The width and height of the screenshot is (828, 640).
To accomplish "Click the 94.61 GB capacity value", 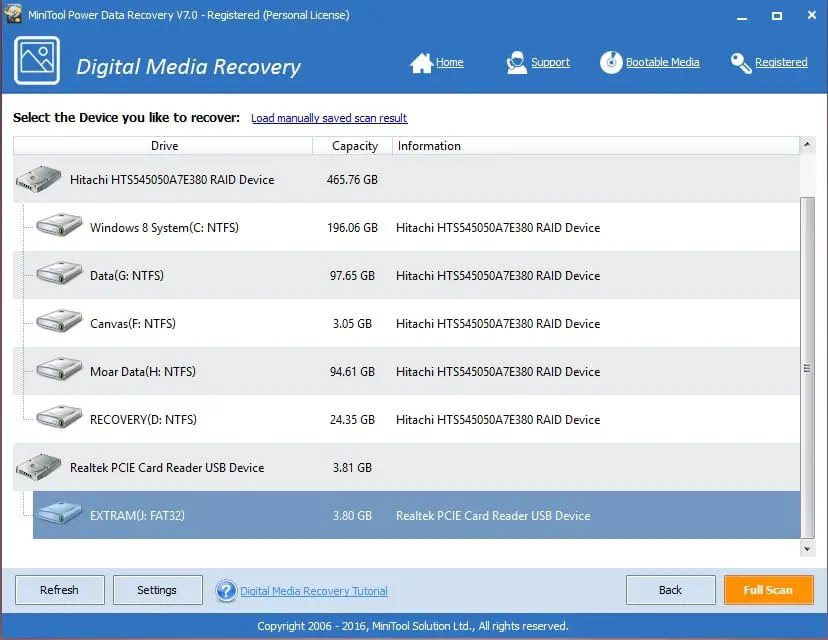I will click(352, 372).
